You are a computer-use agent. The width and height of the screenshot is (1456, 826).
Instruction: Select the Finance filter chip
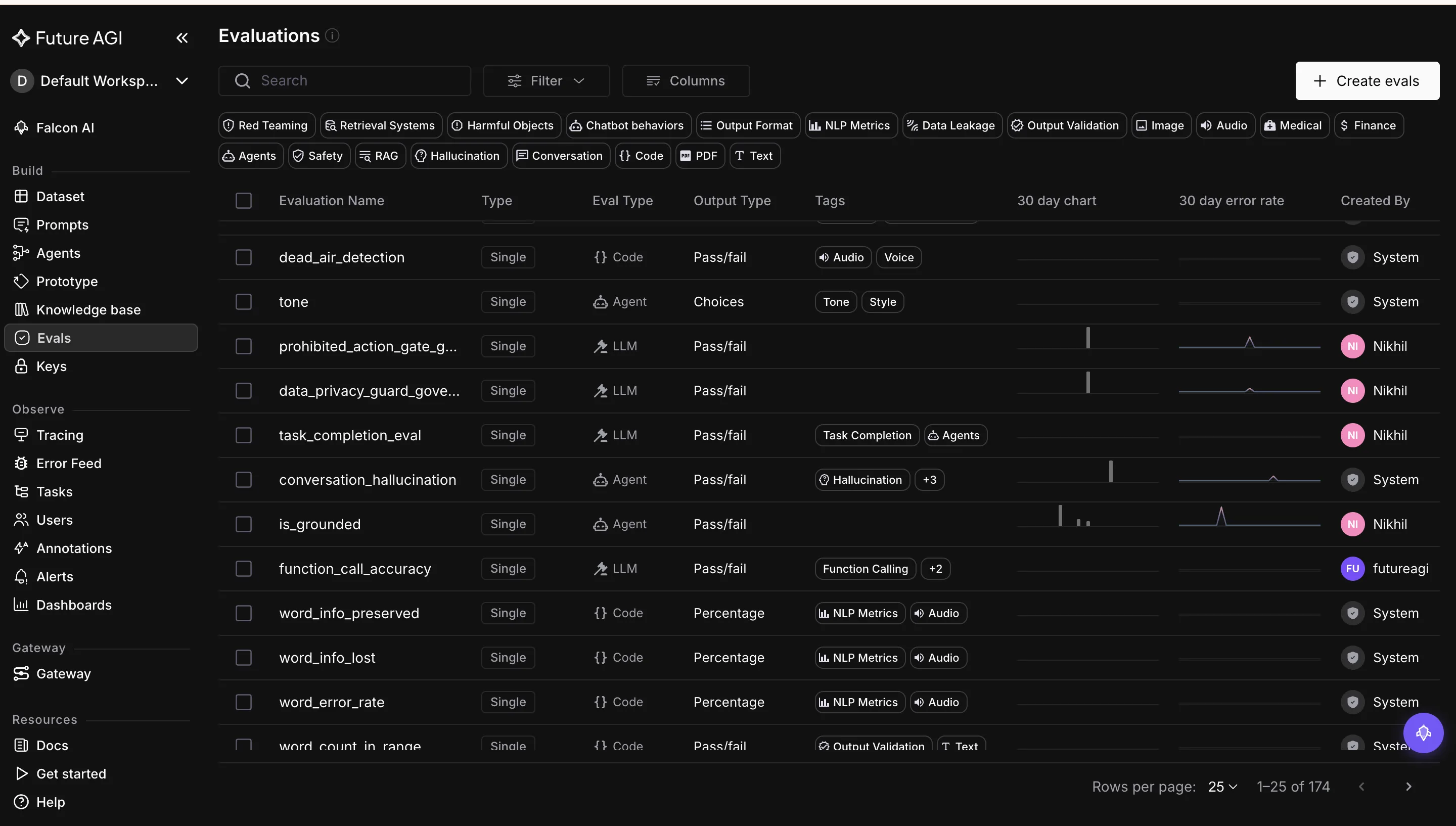pyautogui.click(x=1369, y=125)
